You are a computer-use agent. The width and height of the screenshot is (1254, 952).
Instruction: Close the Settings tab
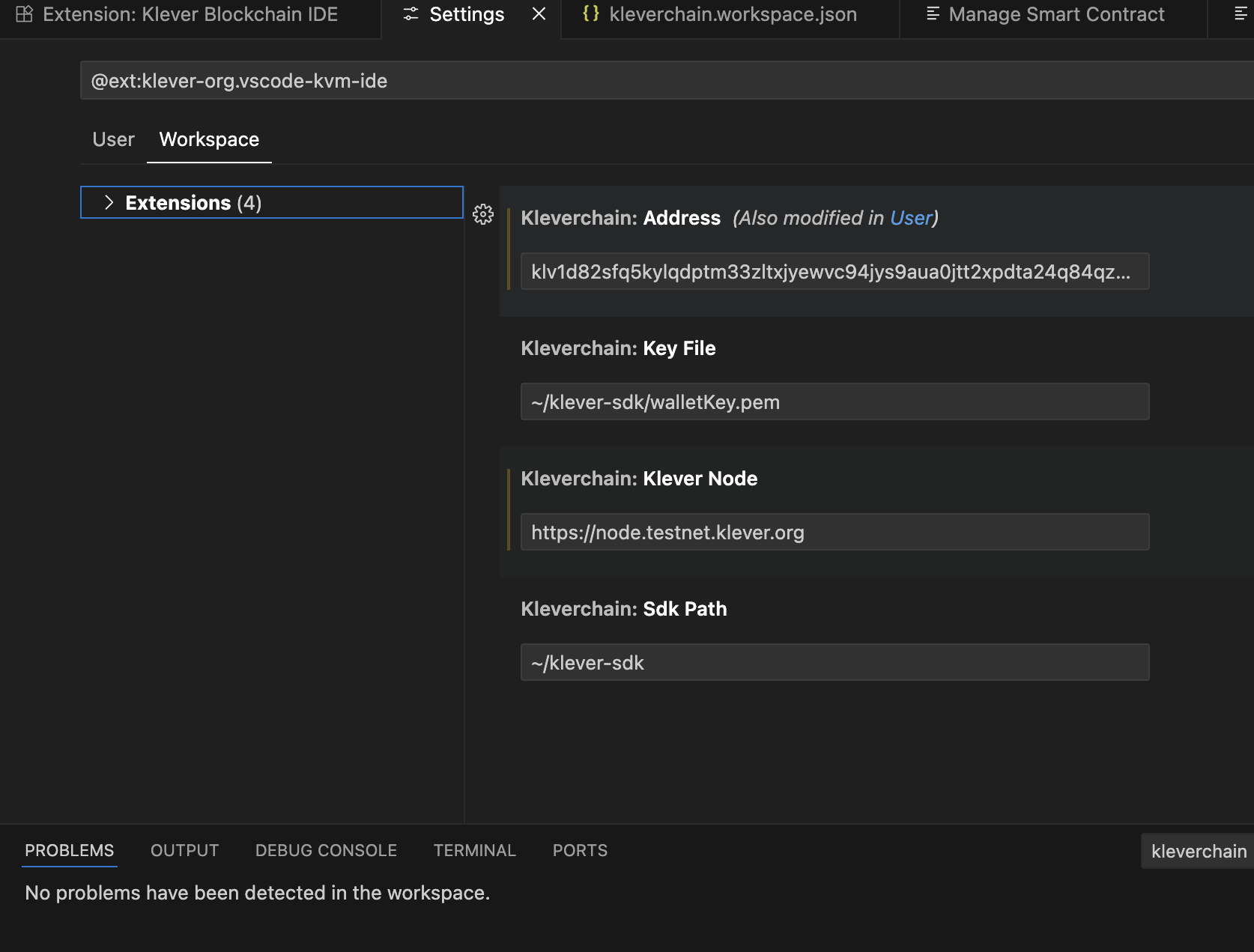coord(539,14)
